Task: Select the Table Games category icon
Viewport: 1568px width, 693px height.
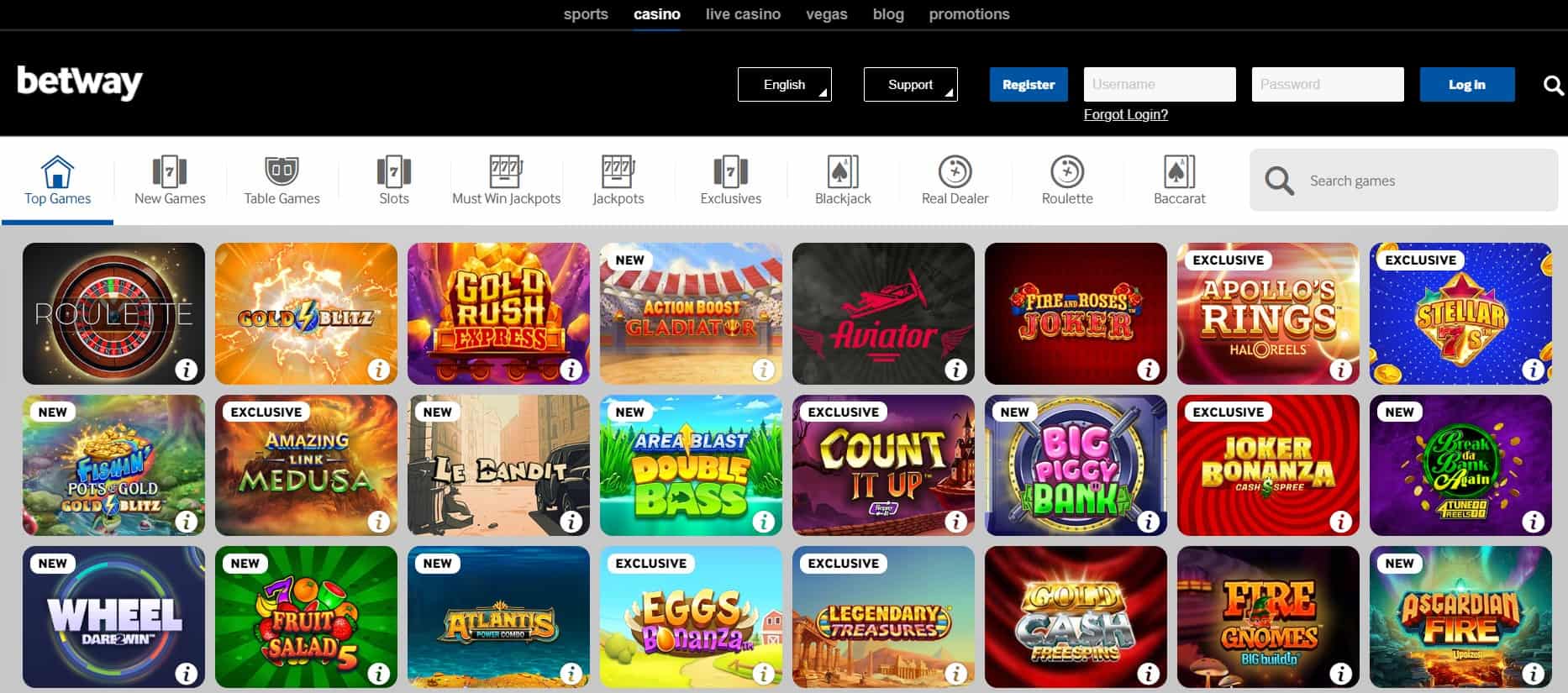Action: pyautogui.click(x=282, y=171)
